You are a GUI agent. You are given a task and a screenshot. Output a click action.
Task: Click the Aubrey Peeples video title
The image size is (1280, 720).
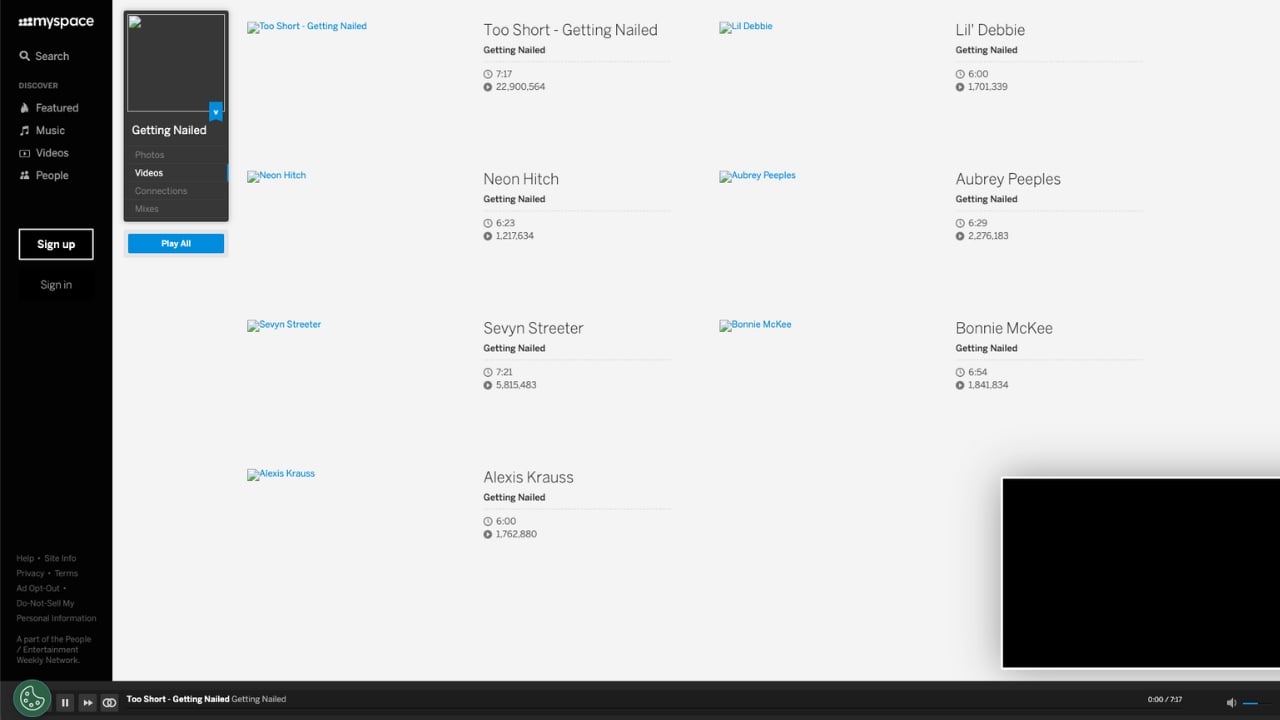tap(1008, 179)
